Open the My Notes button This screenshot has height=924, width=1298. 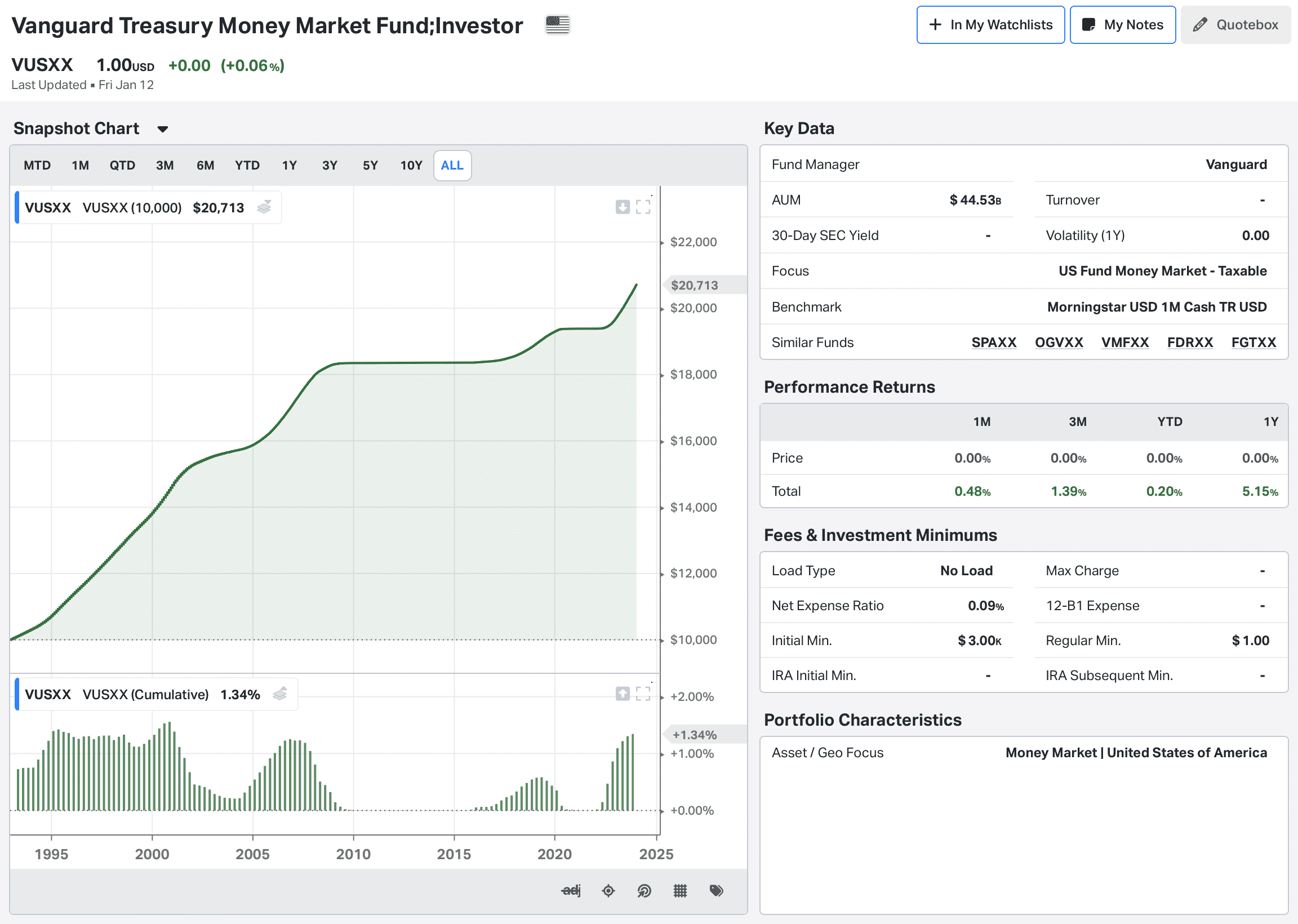(x=1122, y=25)
